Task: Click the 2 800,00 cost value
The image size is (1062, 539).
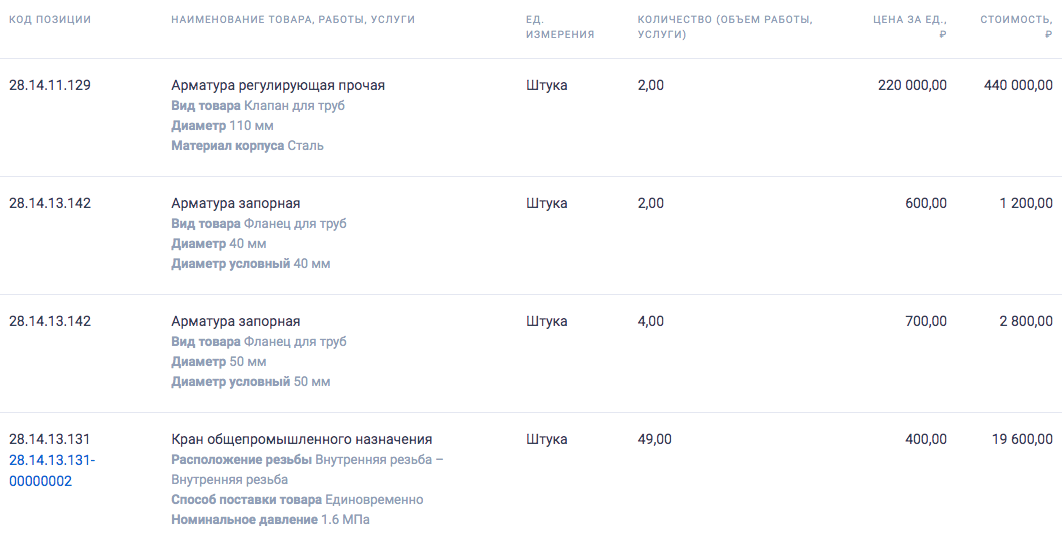Action: (1026, 321)
